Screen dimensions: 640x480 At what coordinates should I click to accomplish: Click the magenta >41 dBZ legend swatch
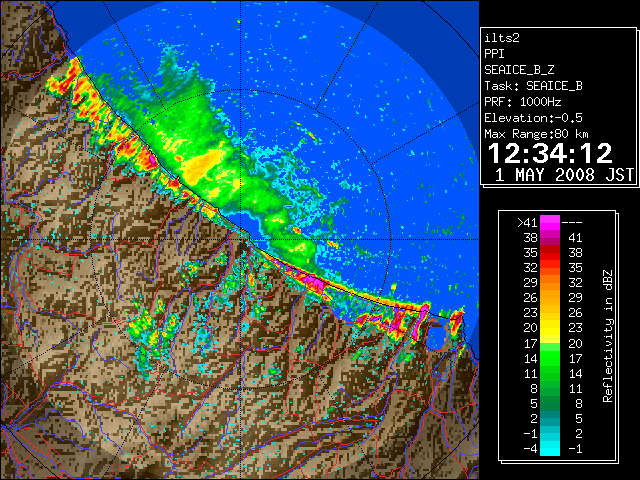(x=550, y=222)
